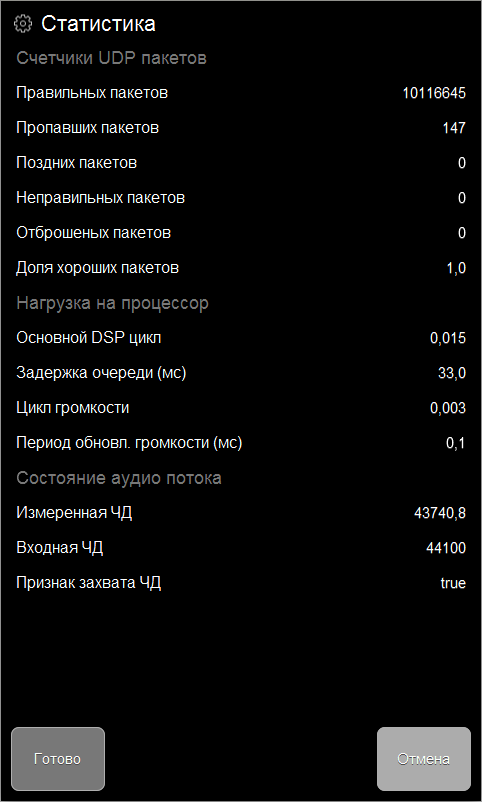Image resolution: width=482 pixels, height=802 pixels.
Task: Click the Отброшеных пакетов label
Action: click(x=94, y=233)
